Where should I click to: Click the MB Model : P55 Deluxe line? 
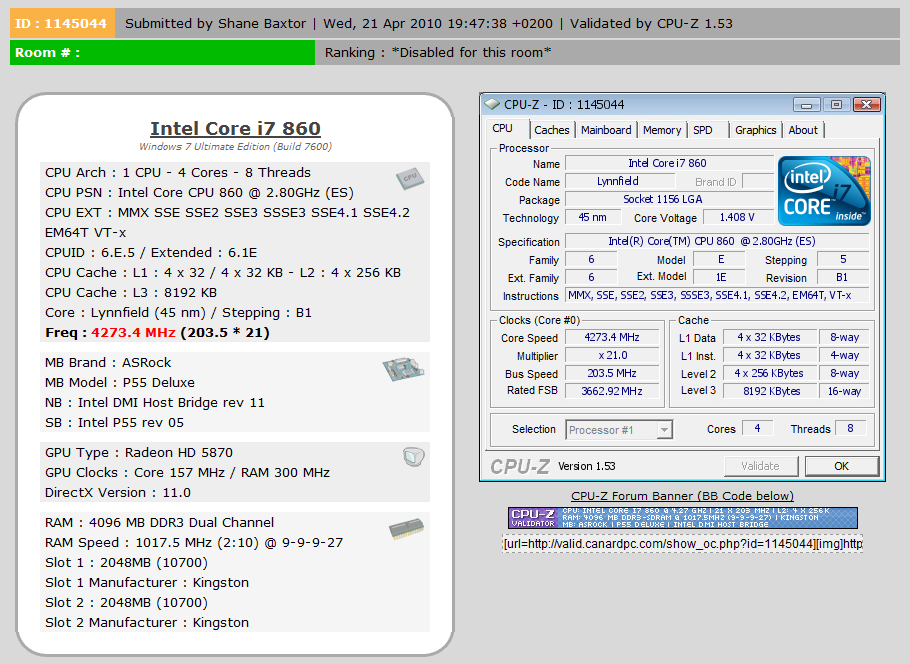pos(120,382)
